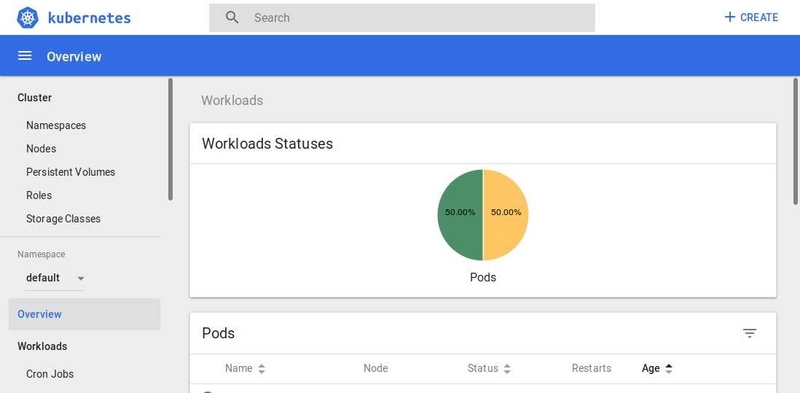The width and height of the screenshot is (800, 393).
Task: Open the hamburger navigation menu icon
Action: [x=24, y=56]
